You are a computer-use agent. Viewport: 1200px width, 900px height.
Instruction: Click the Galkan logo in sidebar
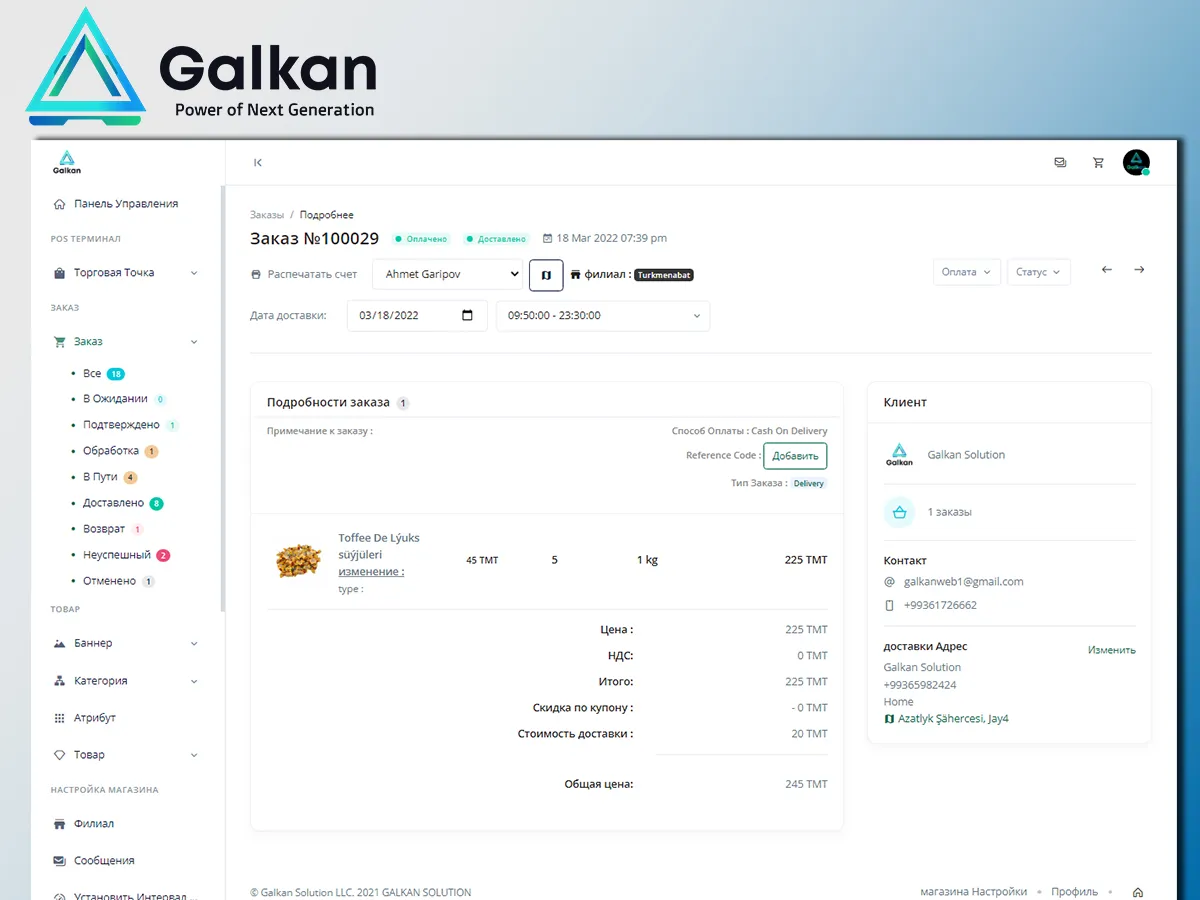pos(67,162)
